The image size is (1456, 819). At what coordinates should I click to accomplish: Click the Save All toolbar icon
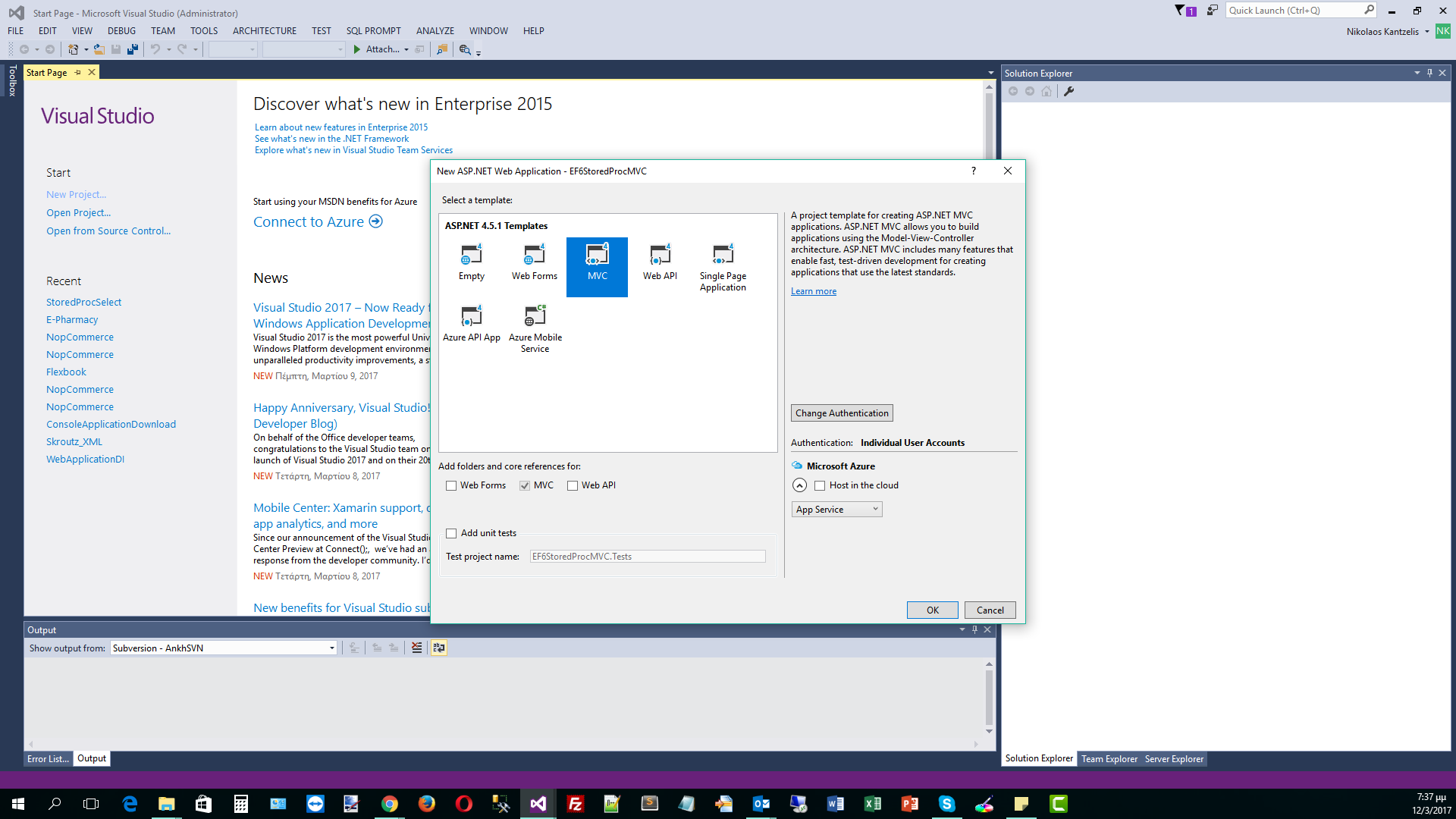(132, 49)
